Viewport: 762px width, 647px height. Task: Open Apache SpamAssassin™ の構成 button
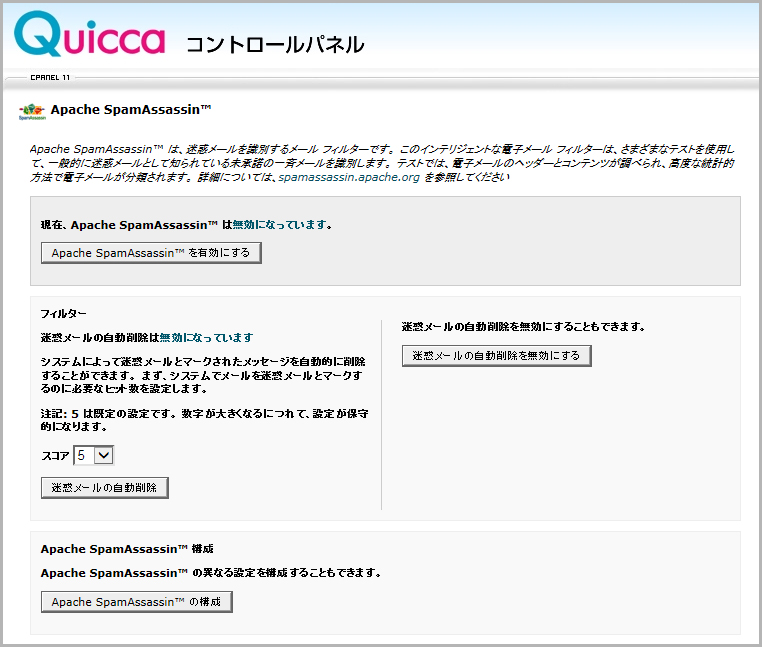pos(137,601)
